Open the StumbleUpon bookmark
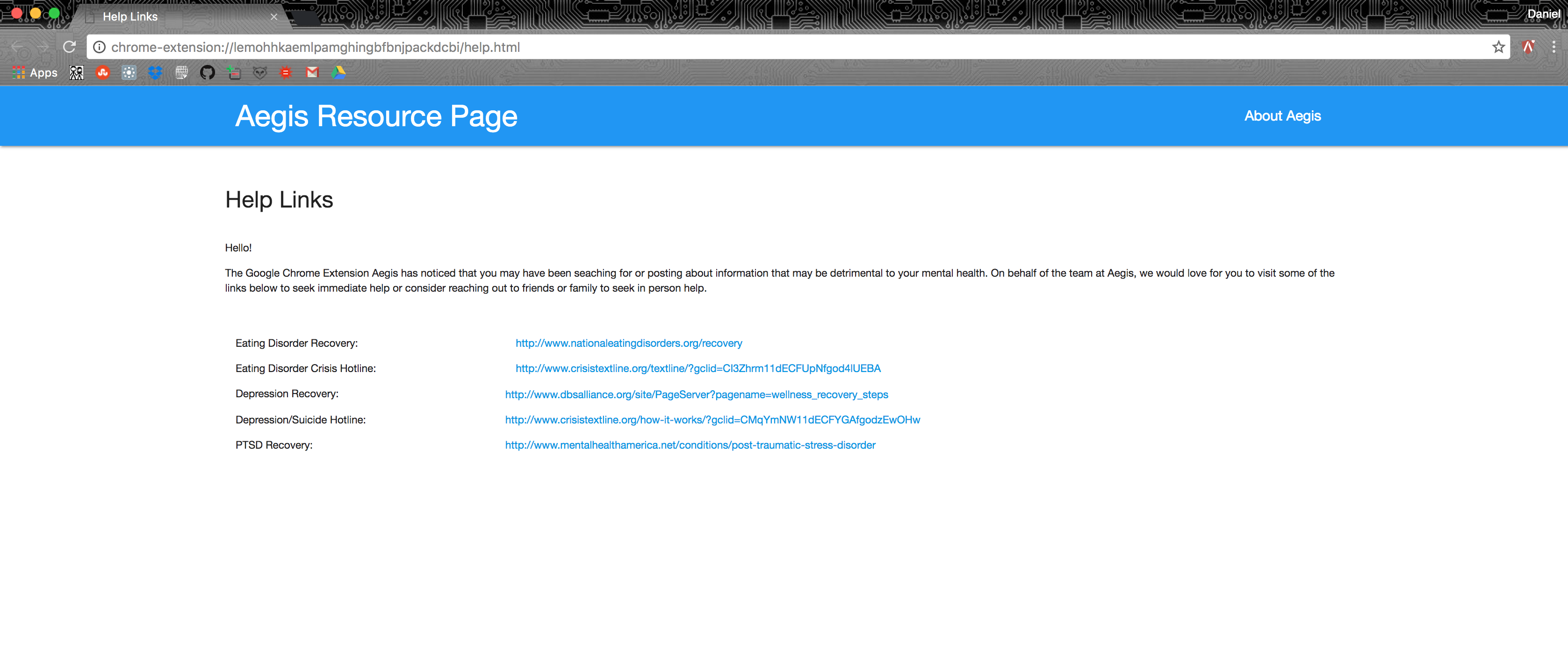1568x645 pixels. (103, 72)
